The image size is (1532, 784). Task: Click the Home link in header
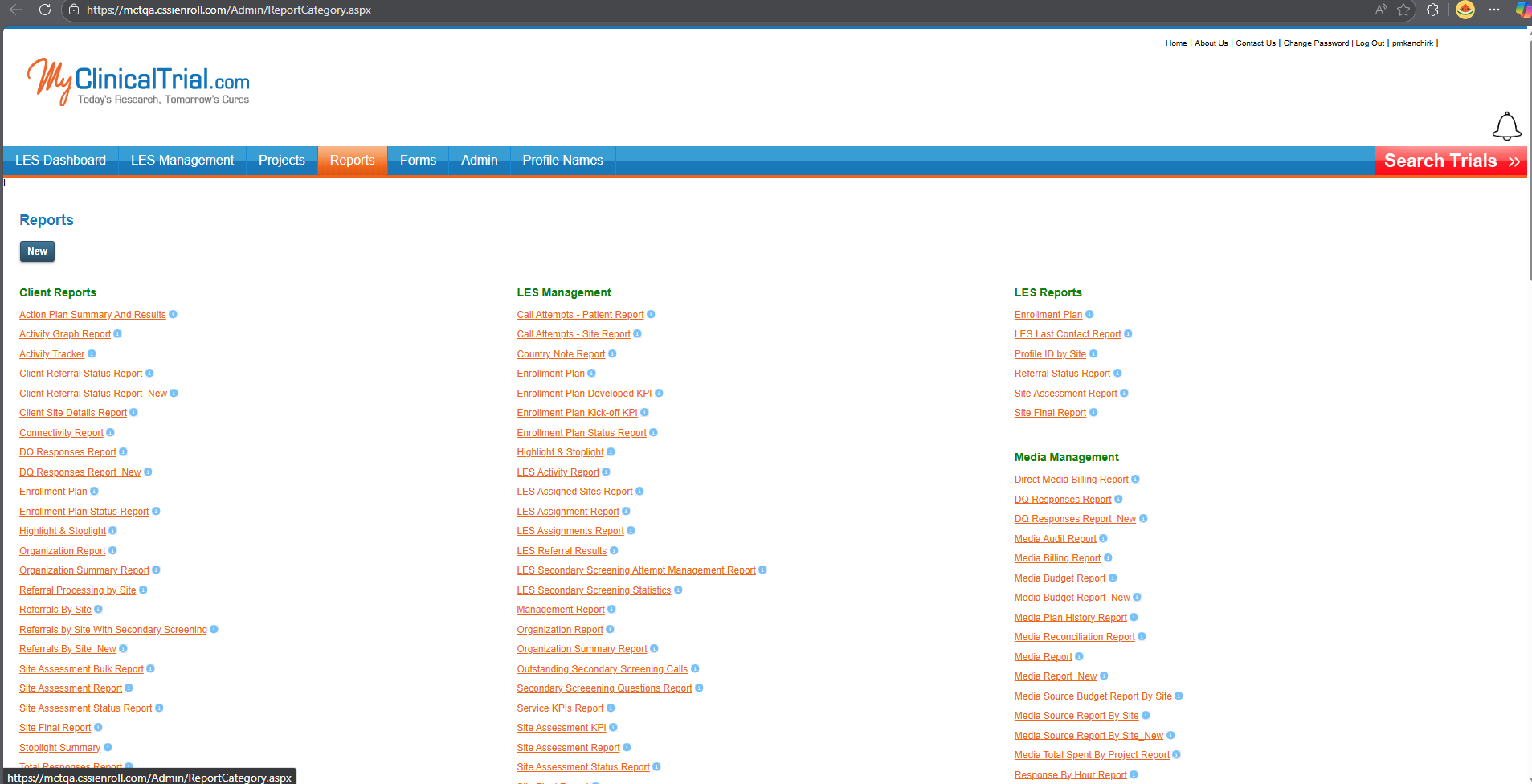[x=1176, y=43]
